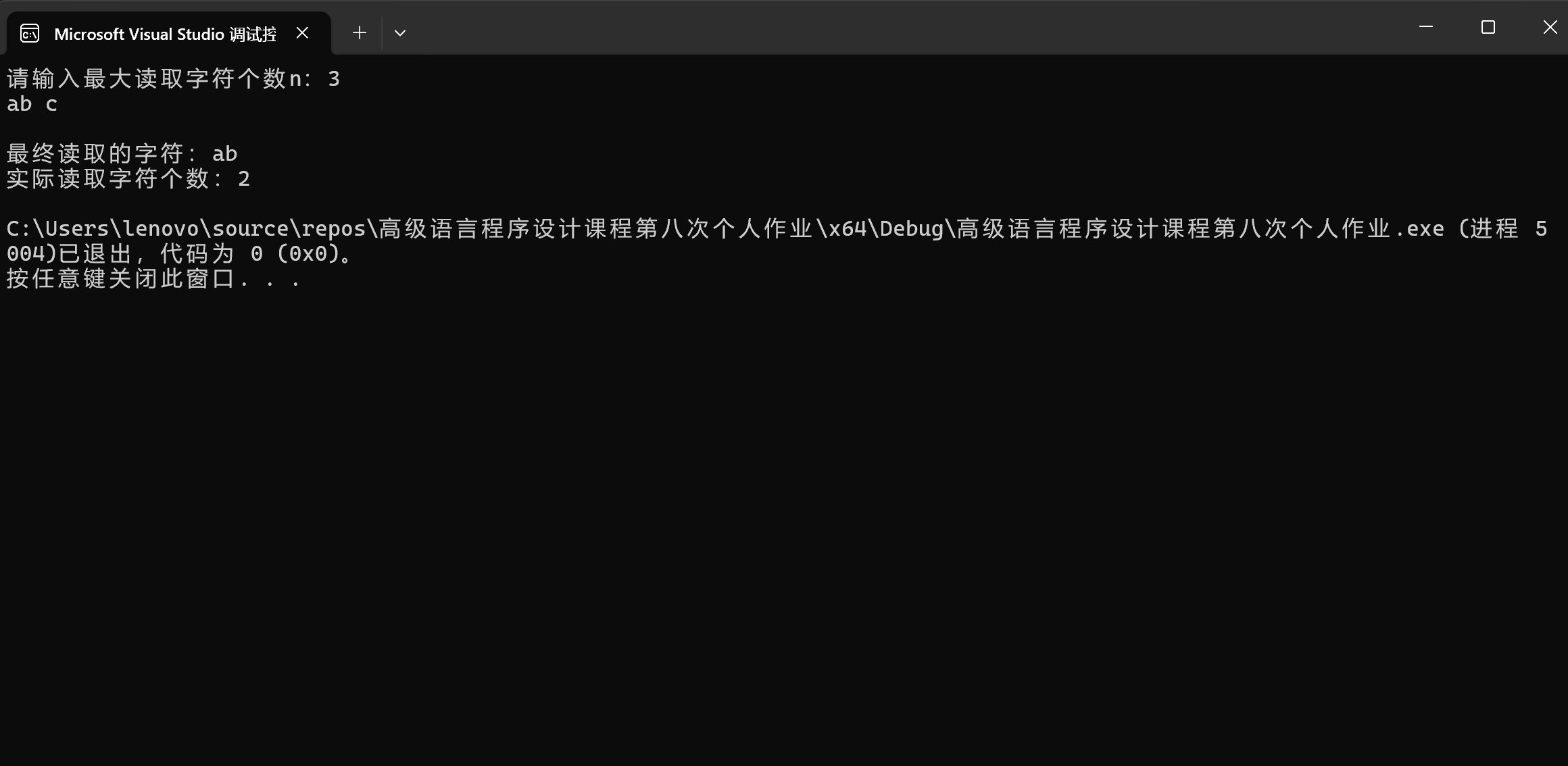Click the 按任意键关闭此窗口 message
1568x766 pixels.
click(x=153, y=279)
